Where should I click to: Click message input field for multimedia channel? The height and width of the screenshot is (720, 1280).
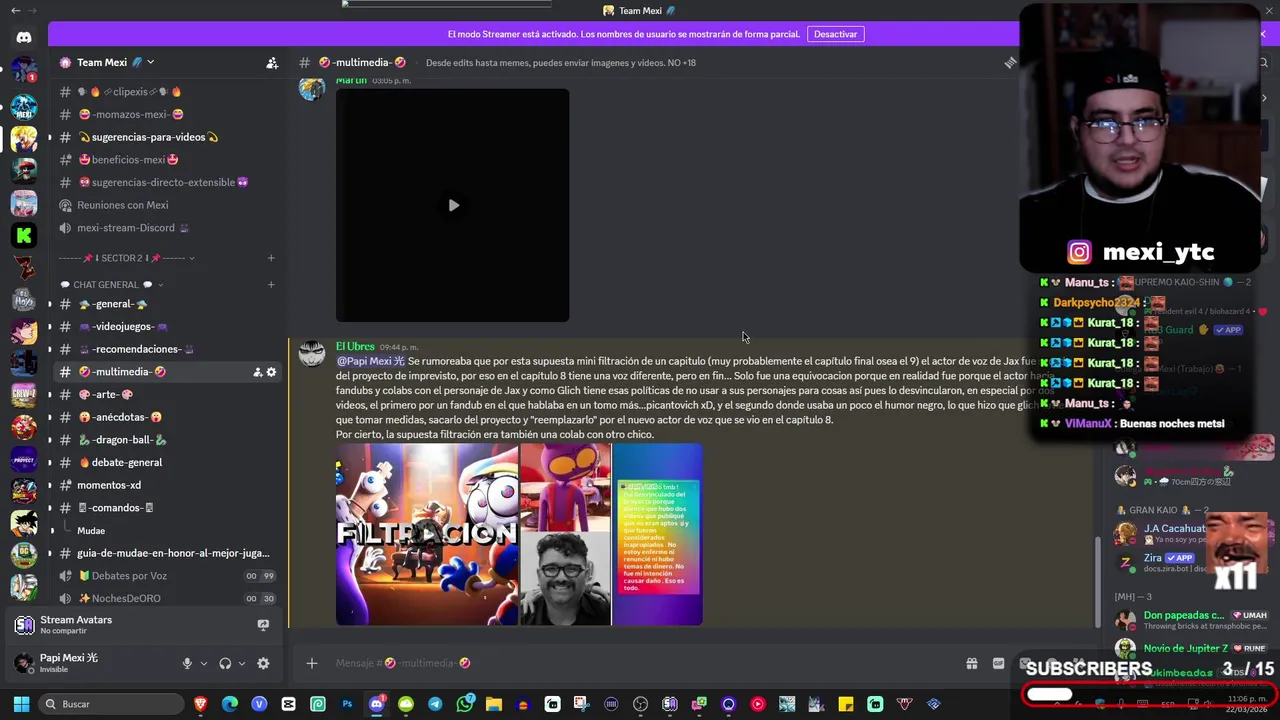[x=640, y=663]
